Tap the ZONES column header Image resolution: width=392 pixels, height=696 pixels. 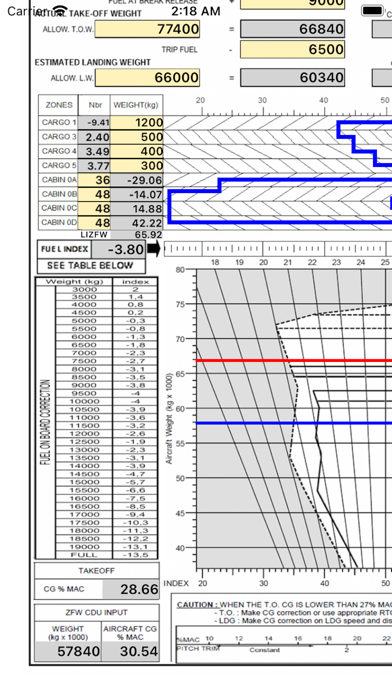pyautogui.click(x=59, y=105)
